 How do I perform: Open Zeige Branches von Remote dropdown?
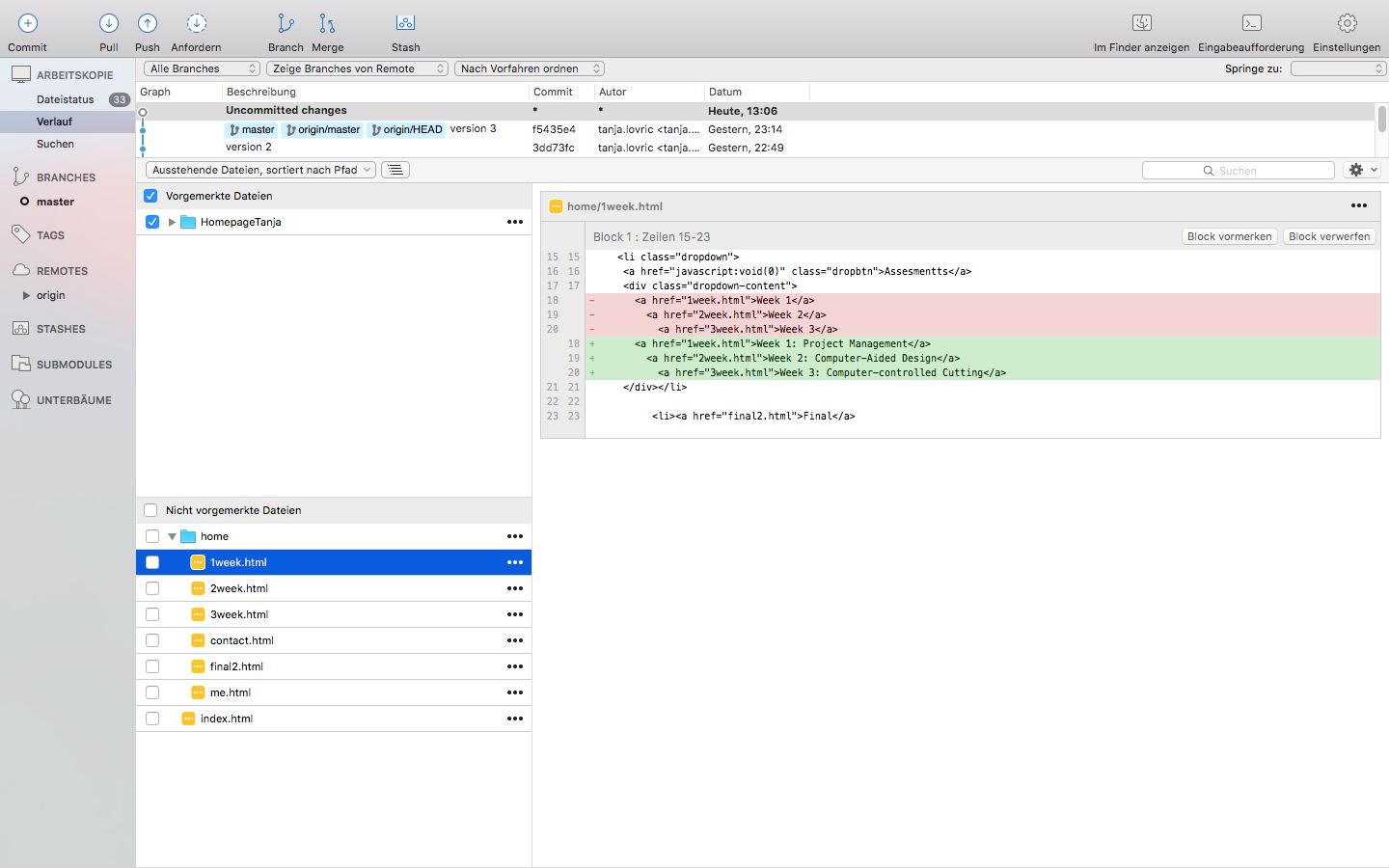point(357,68)
